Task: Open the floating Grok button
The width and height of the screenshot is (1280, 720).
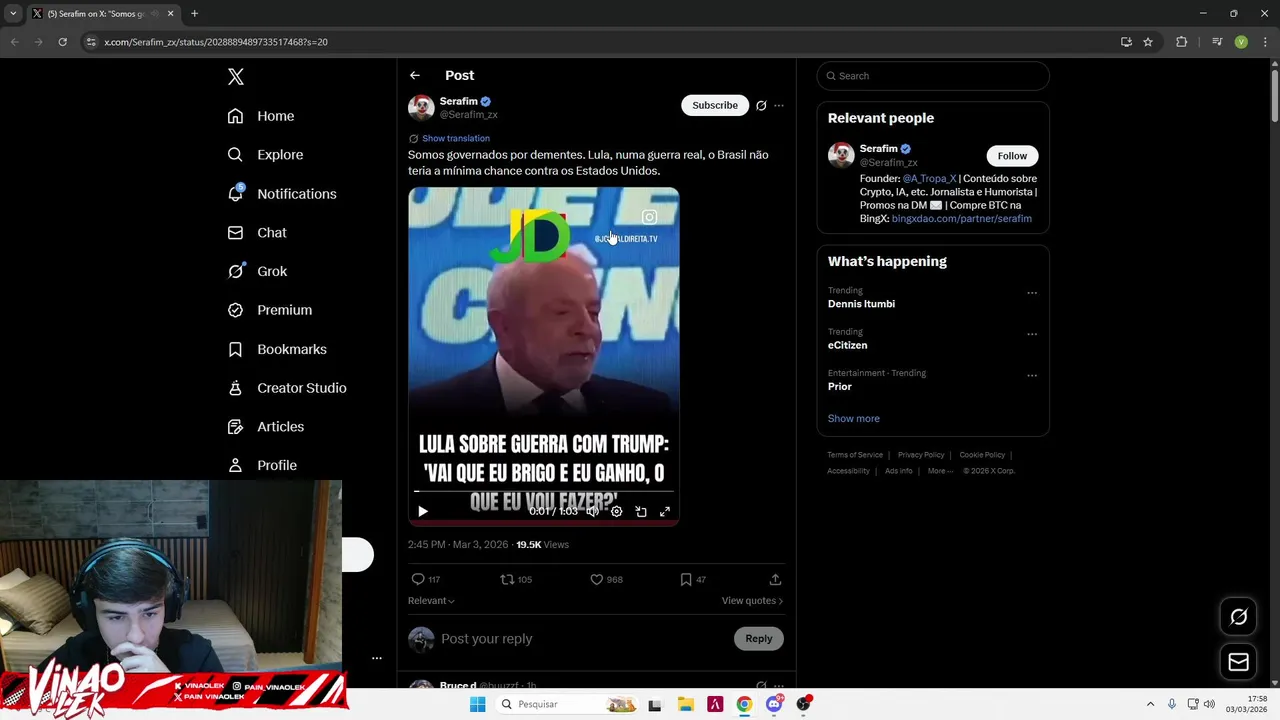Action: coord(1238,617)
